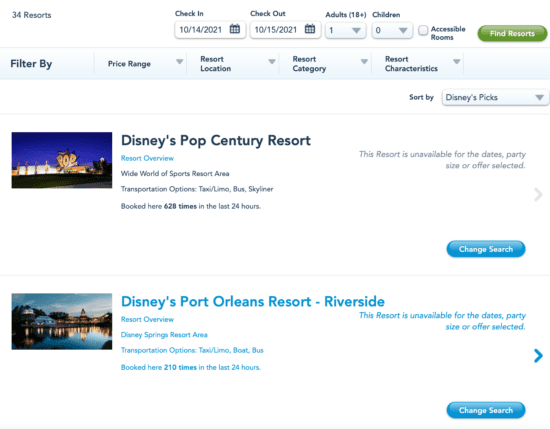Screen dimensions: 550x429
Task: Open the Port Orleans Riverside thumbnail photo
Action: [62, 321]
